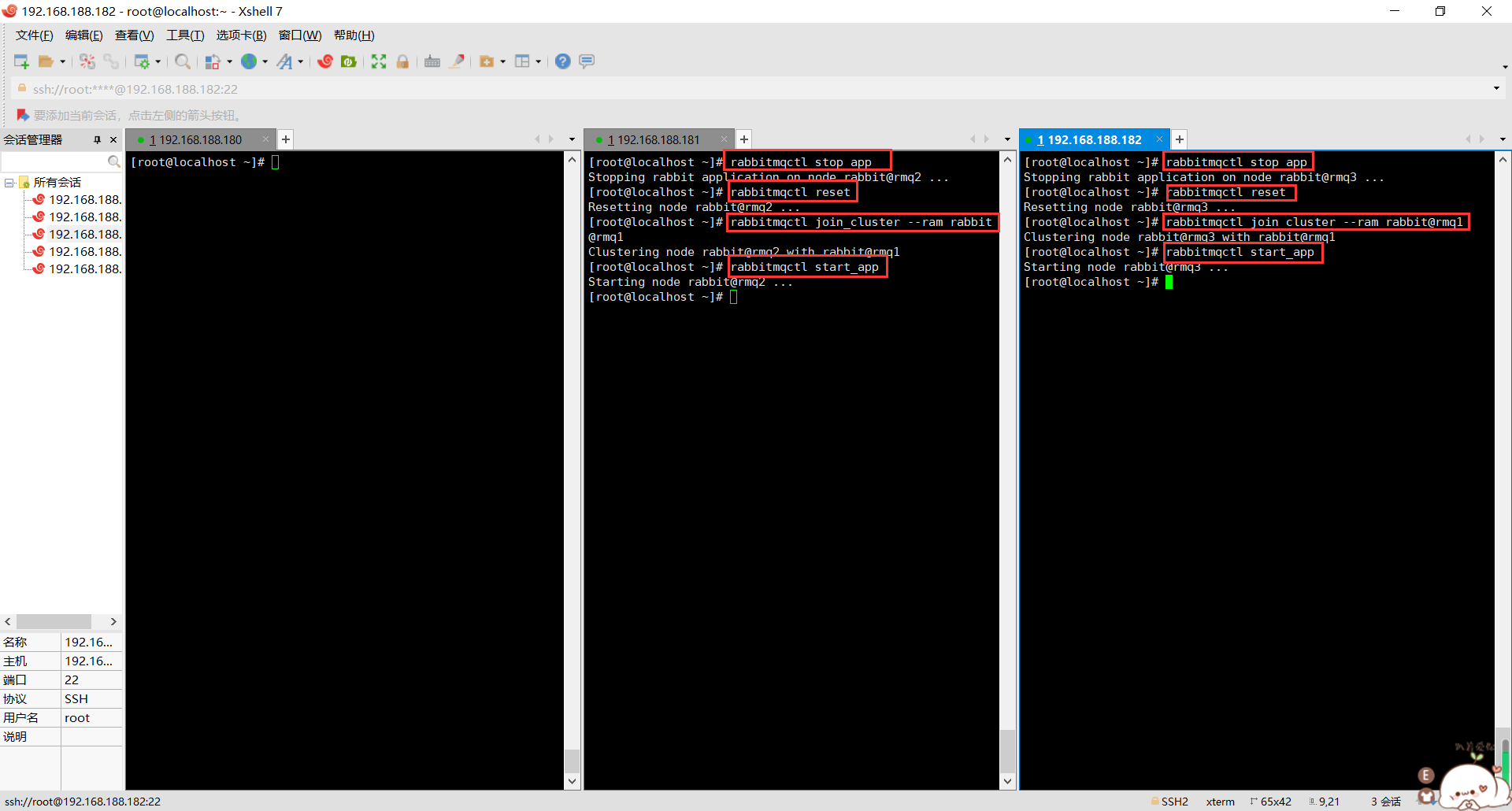
Task: Click SSH2 in the status bar
Action: point(1174,802)
